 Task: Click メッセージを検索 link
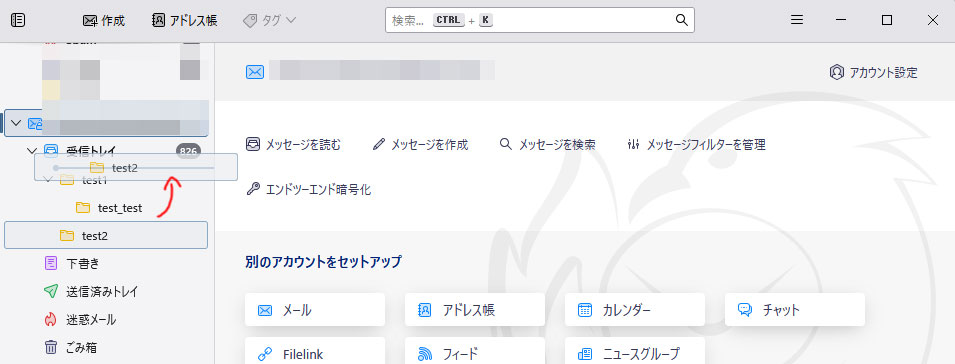pyautogui.click(x=547, y=144)
